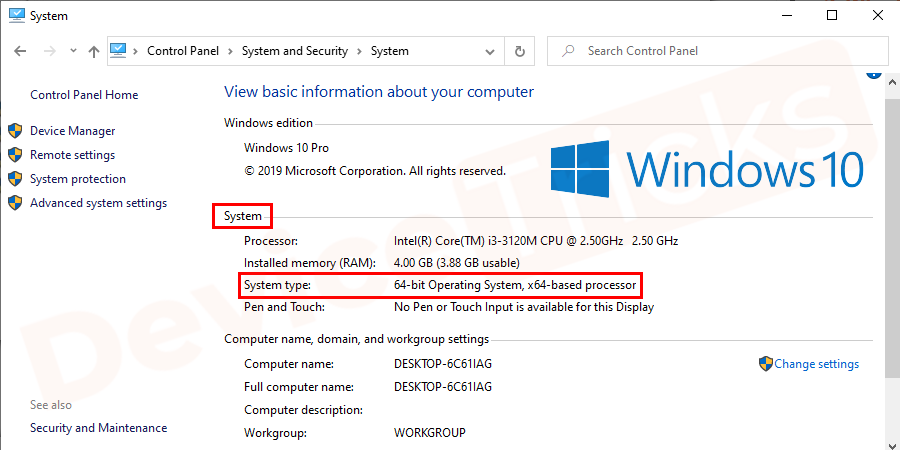900x450 pixels.
Task: Click scrollbar up arrow
Action: pos(893,84)
